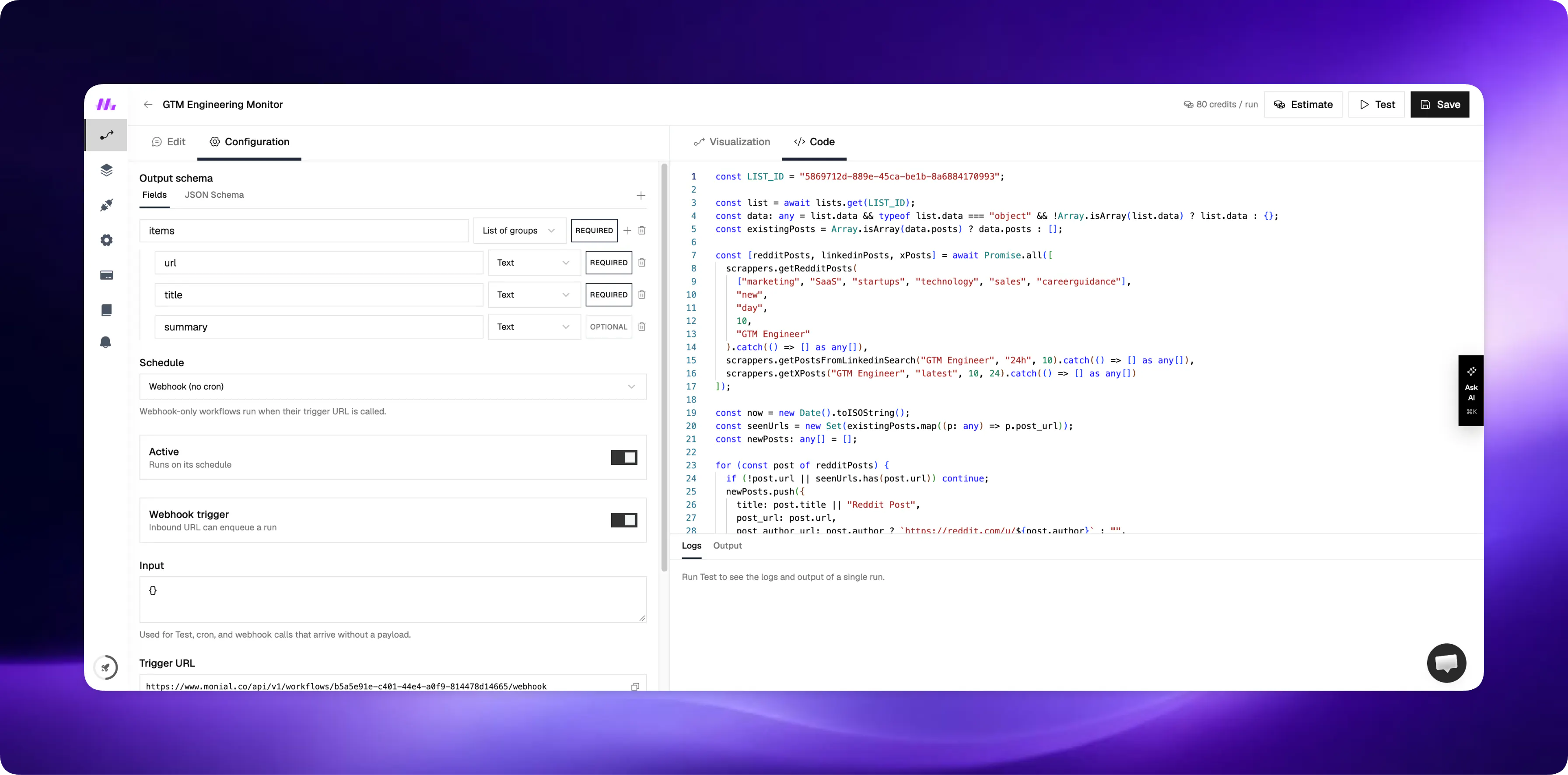This screenshot has width=1568, height=775.
Task: Open the workflows sidebar icon
Action: pos(106,135)
